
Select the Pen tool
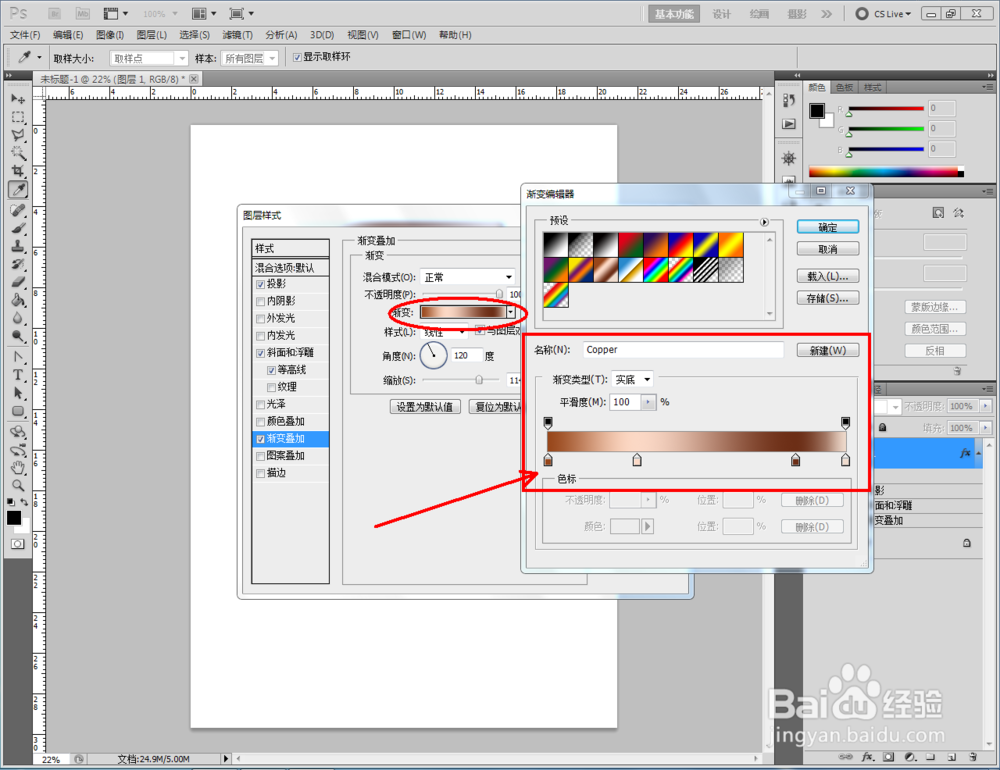tap(18, 357)
